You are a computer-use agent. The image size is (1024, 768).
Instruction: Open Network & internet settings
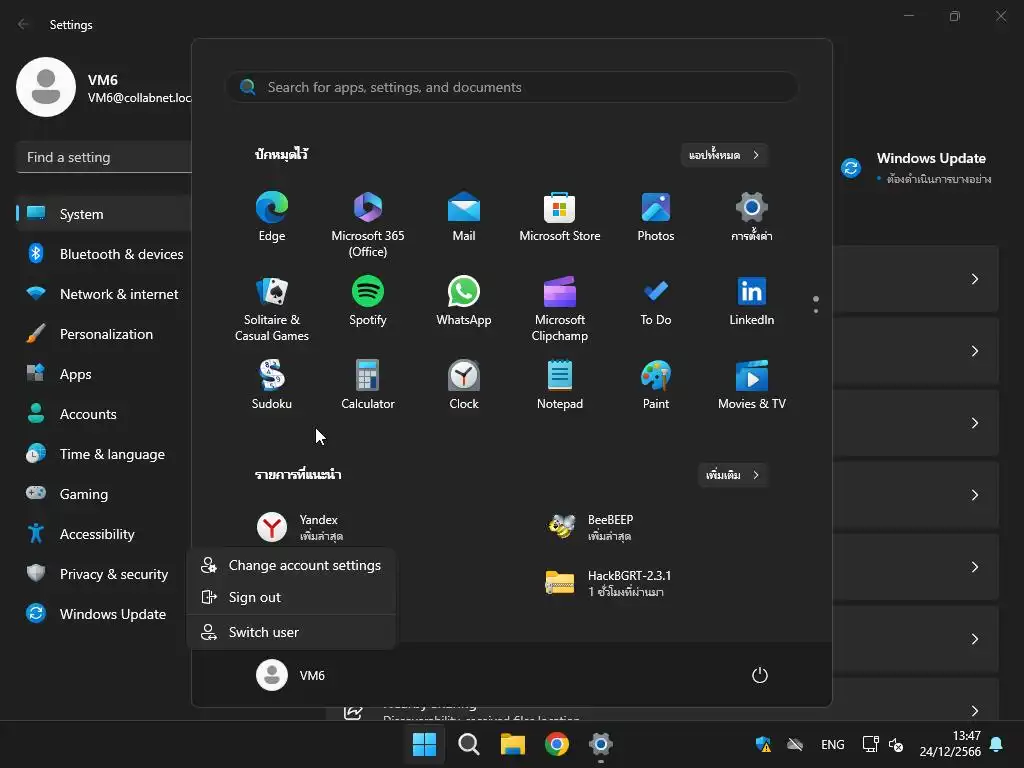[104, 294]
